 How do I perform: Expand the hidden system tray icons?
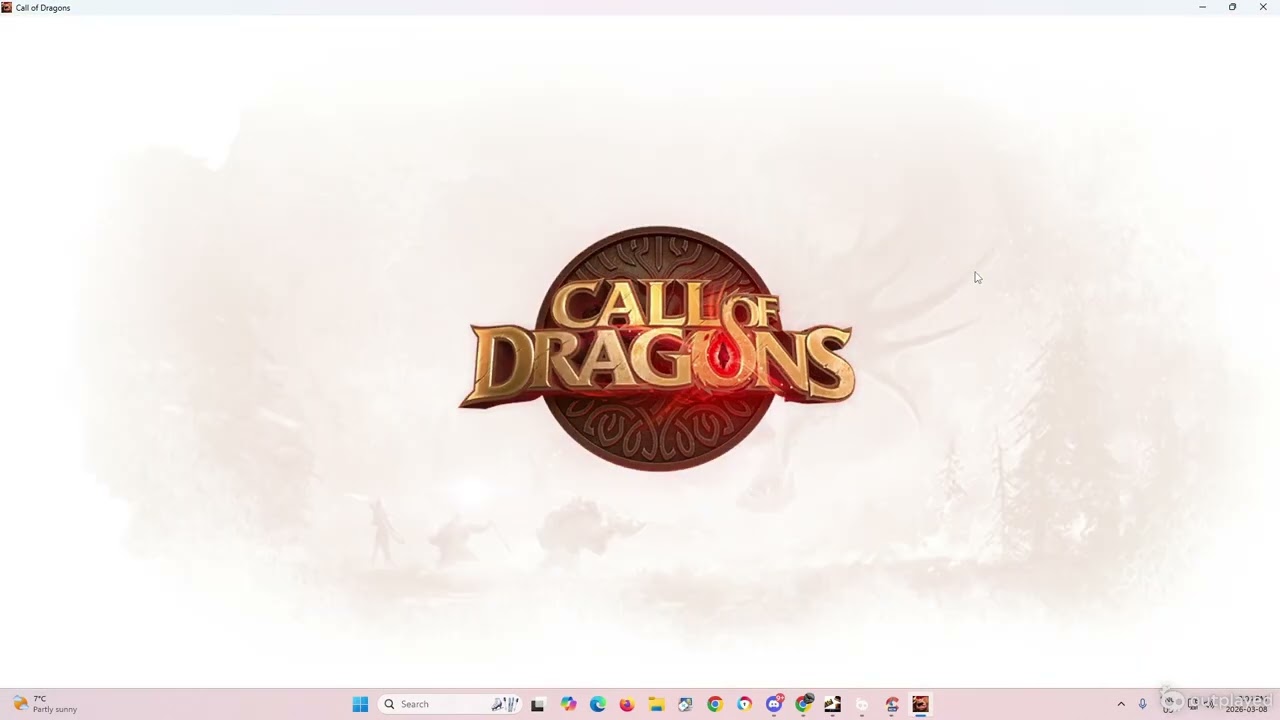coord(1121,704)
